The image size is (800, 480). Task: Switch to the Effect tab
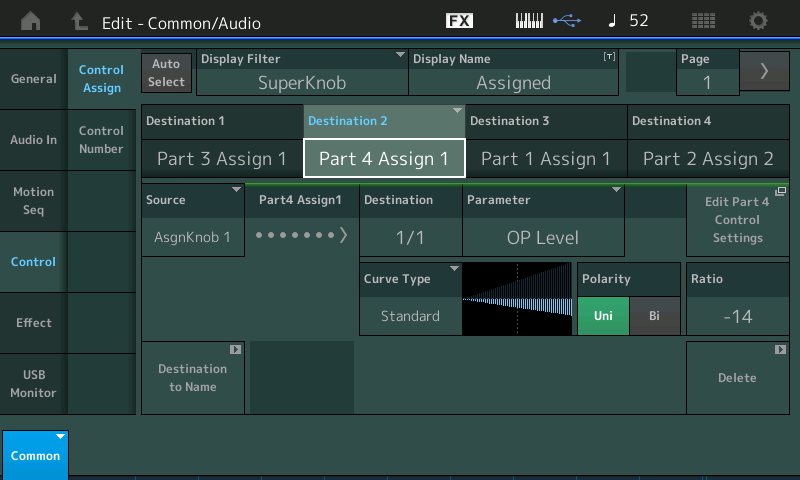tap(34, 323)
